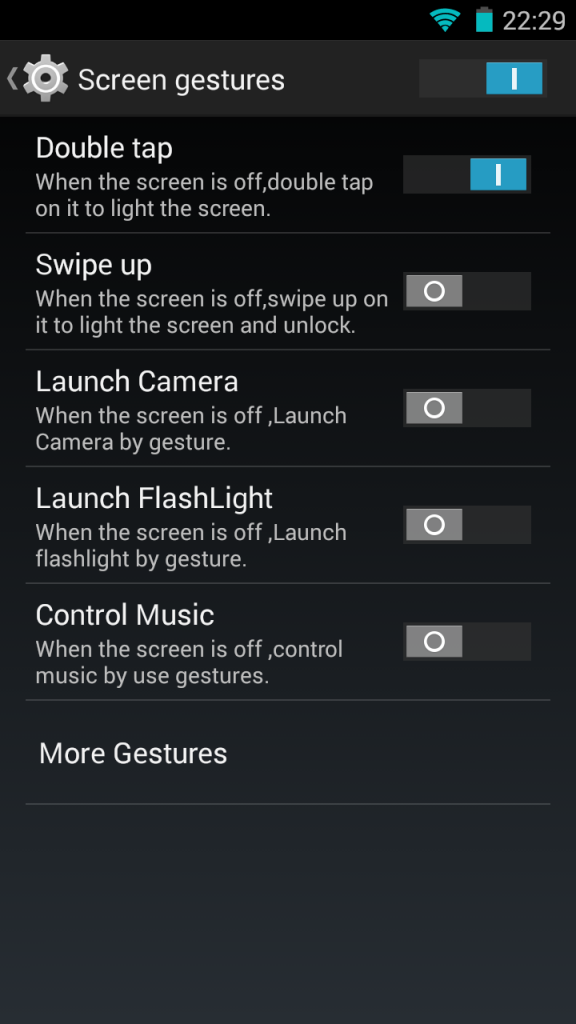Tap the Wi-Fi status icon
The image size is (576, 1024).
[x=445, y=20]
